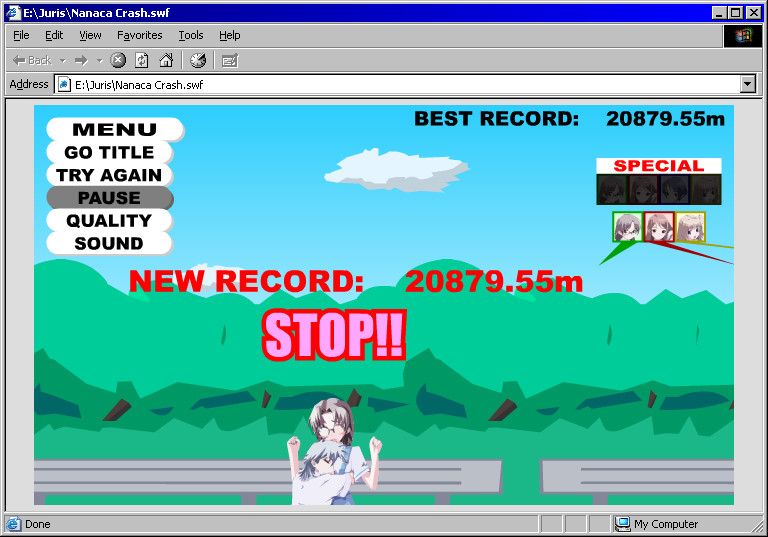This screenshot has height=537, width=768.
Task: Maximize the browser window
Action: [x=736, y=13]
